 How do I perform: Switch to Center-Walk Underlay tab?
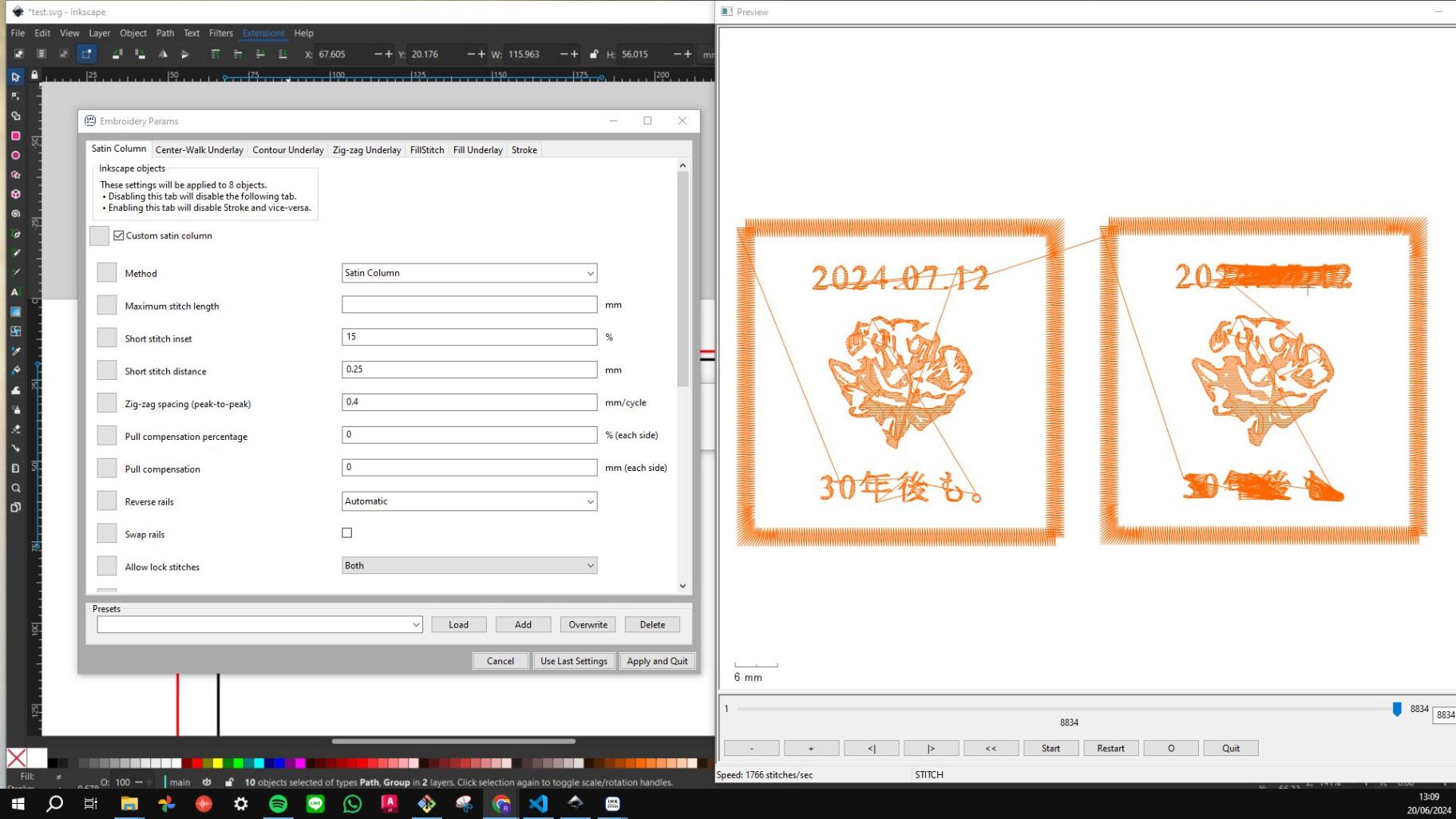[x=200, y=150]
